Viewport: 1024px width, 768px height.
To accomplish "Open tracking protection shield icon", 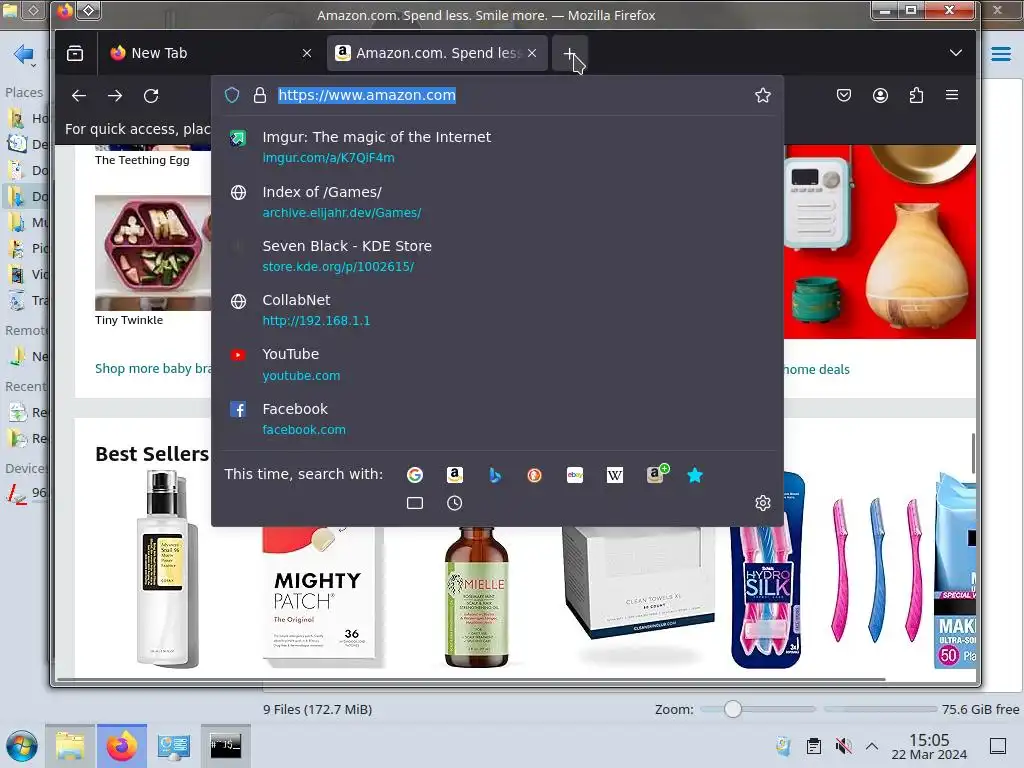I will pyautogui.click(x=232, y=95).
